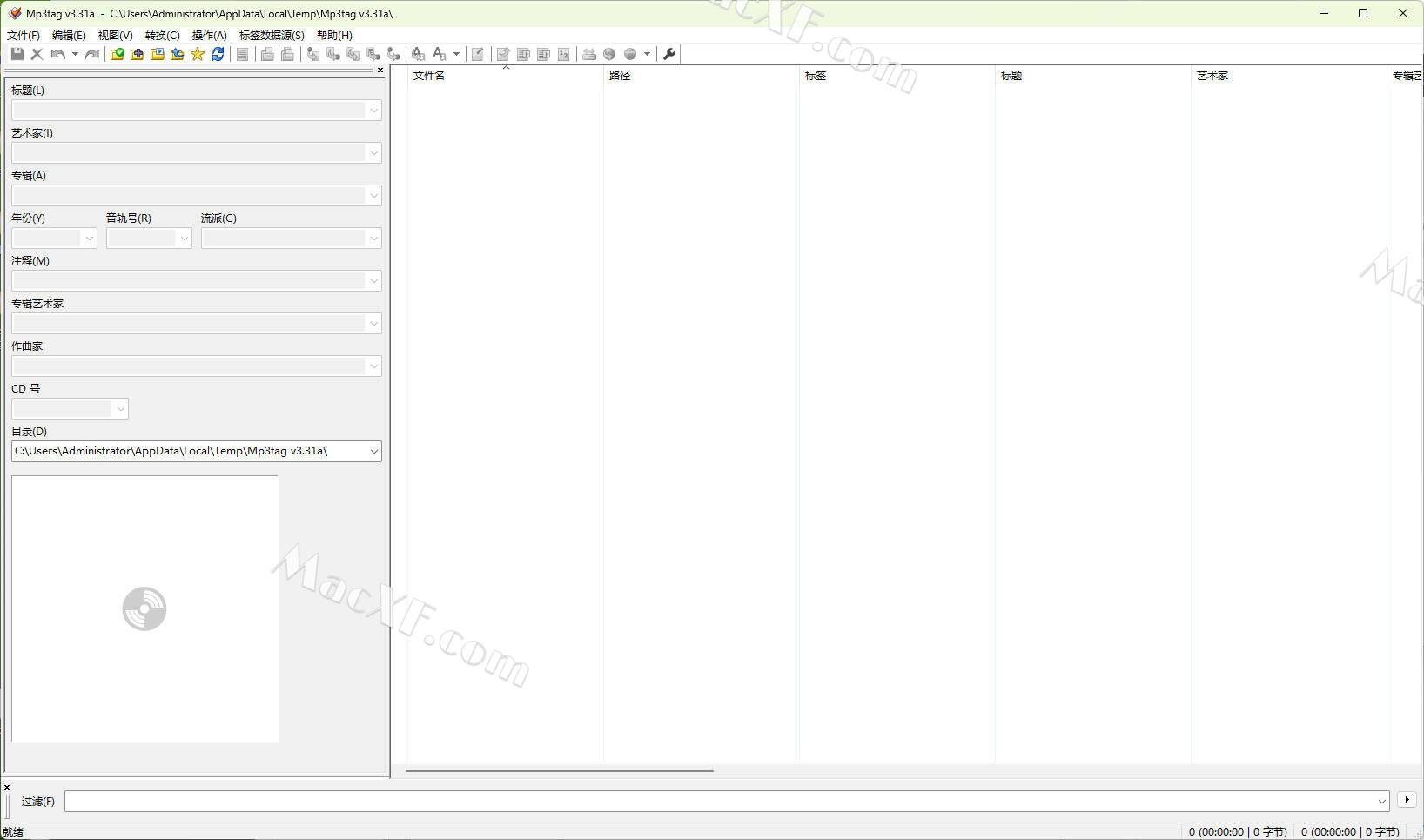
Task: Open the filter history dropdown arrow
Action: click(1381, 801)
